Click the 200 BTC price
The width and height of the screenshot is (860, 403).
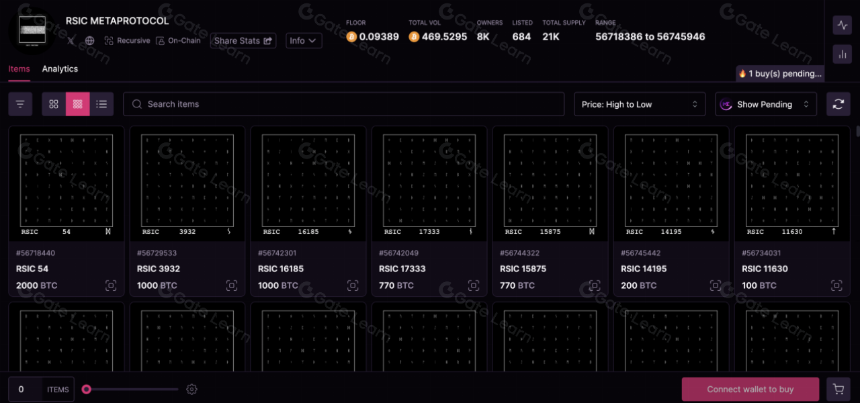(x=638, y=286)
